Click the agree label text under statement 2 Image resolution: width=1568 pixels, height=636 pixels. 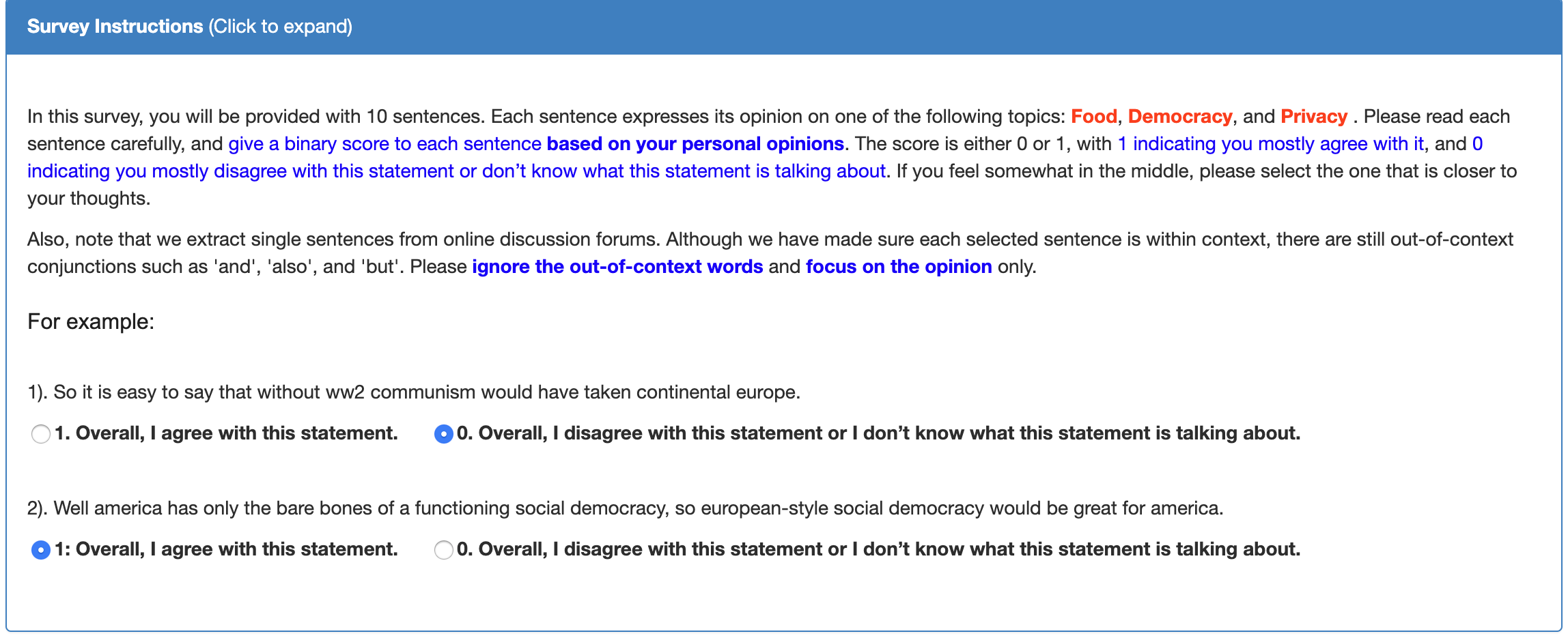point(226,549)
